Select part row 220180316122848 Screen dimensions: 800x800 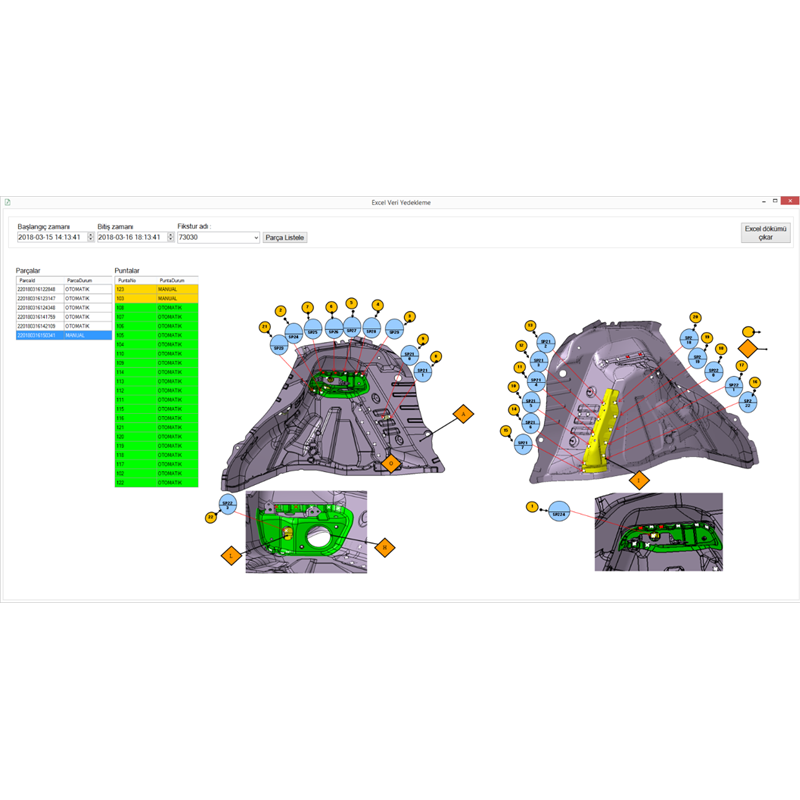[x=64, y=289]
